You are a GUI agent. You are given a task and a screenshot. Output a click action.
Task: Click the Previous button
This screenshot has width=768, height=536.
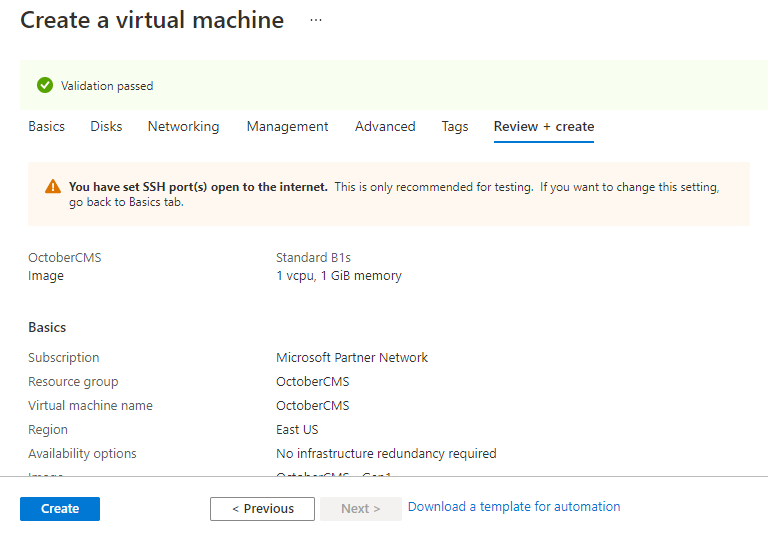262,509
